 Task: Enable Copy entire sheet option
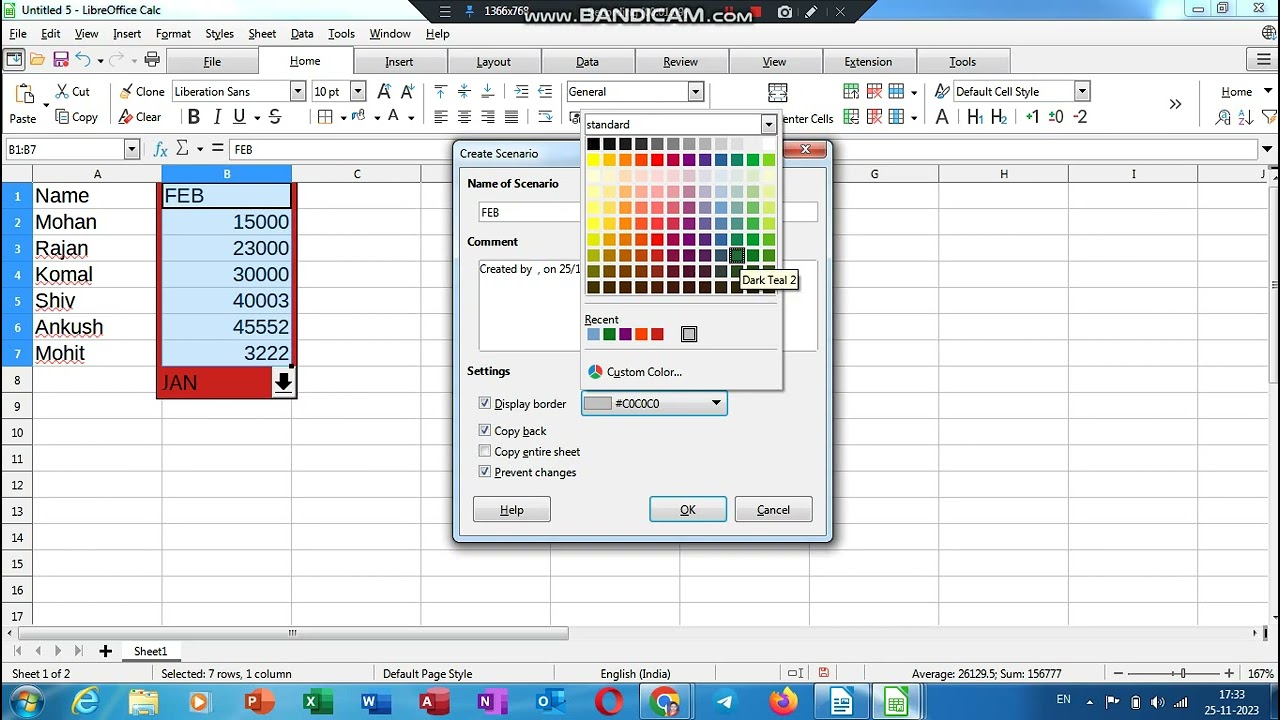tap(485, 451)
